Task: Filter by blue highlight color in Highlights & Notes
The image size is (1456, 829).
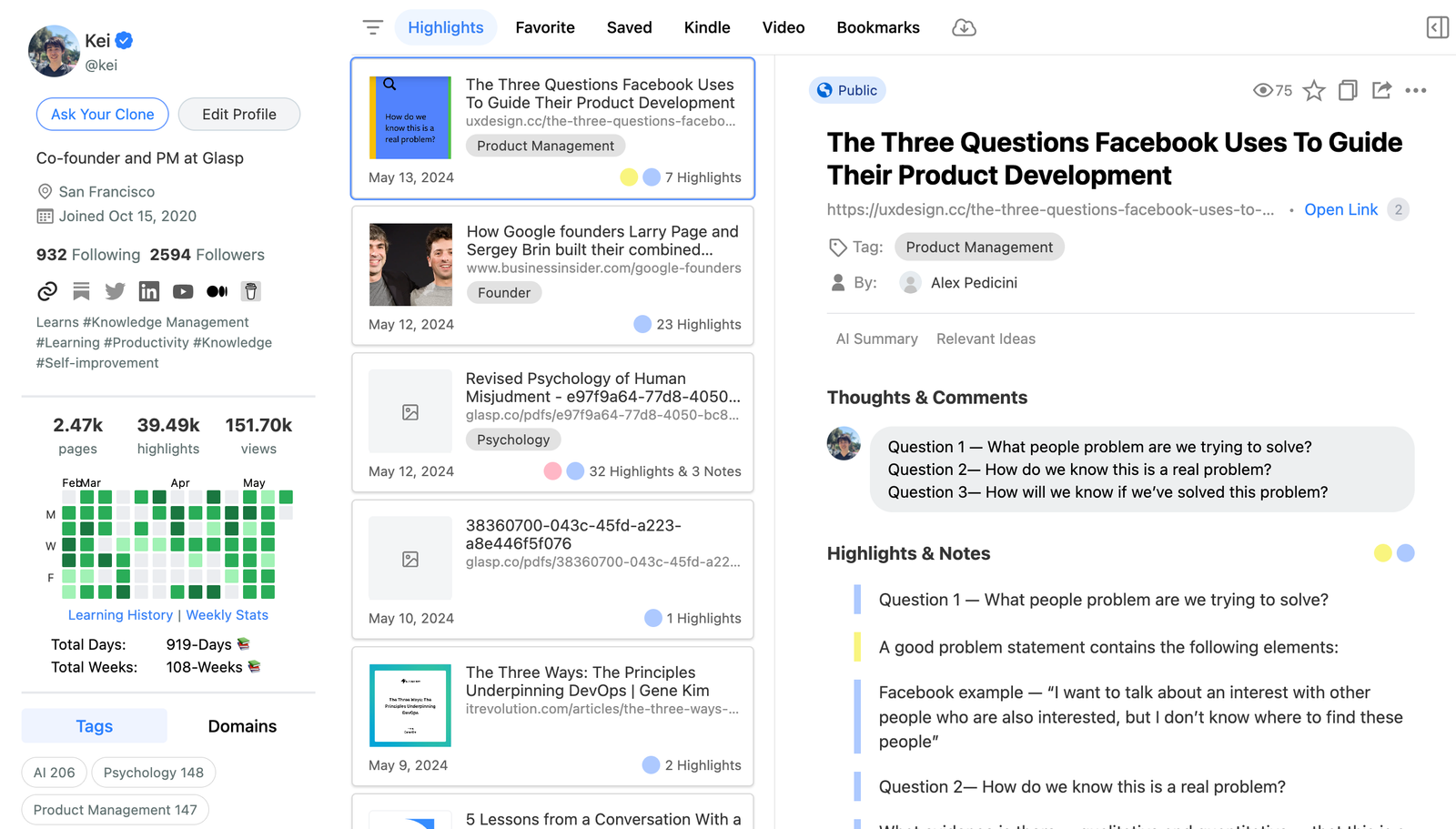Action: [x=1405, y=553]
